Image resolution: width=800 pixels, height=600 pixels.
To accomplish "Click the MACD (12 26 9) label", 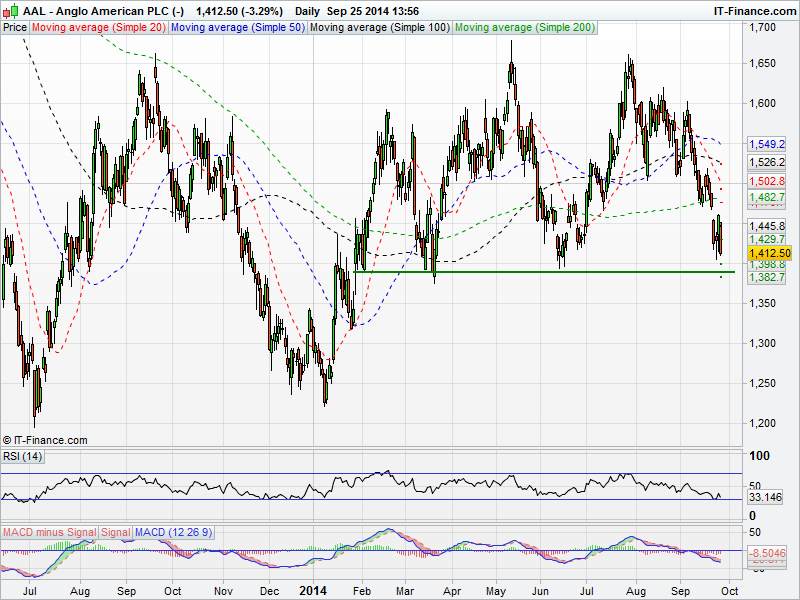I will click(172, 530).
